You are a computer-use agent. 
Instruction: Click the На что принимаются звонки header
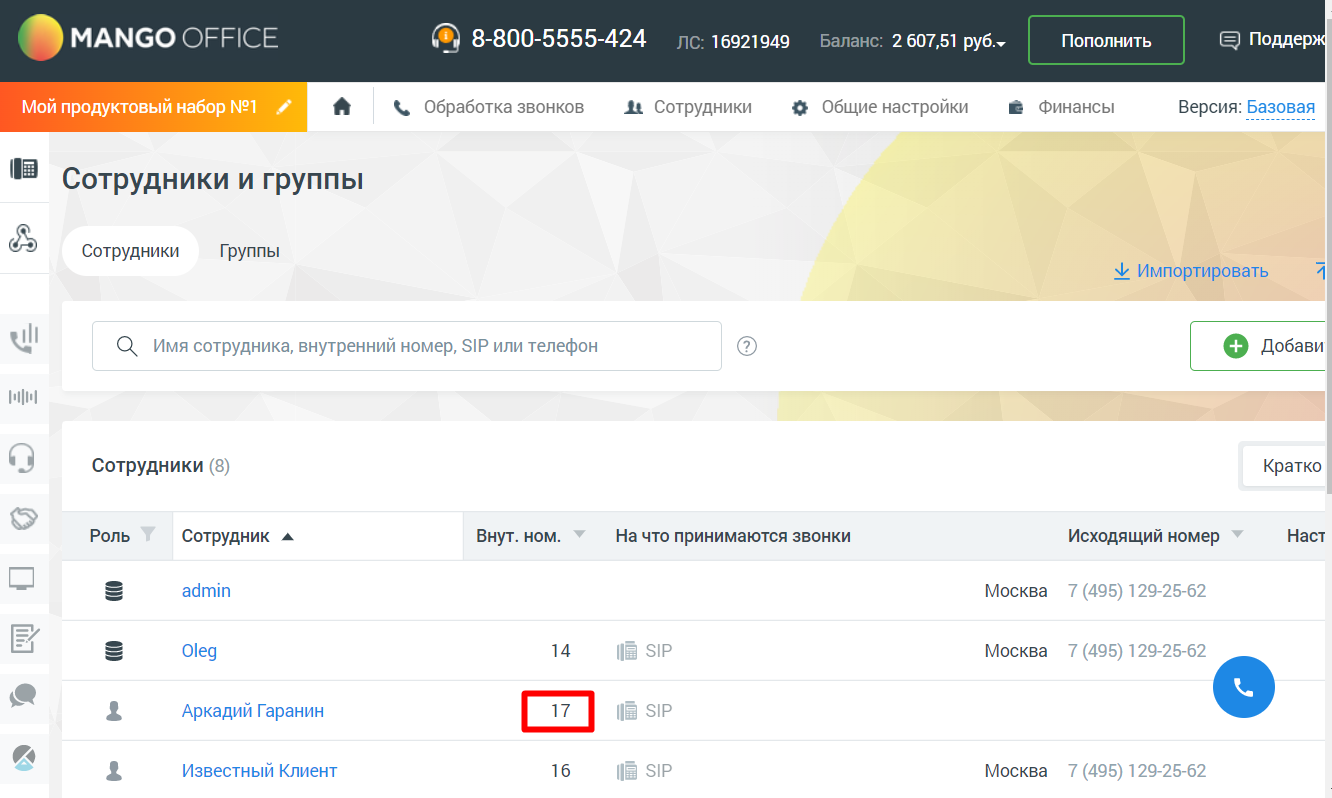(733, 536)
